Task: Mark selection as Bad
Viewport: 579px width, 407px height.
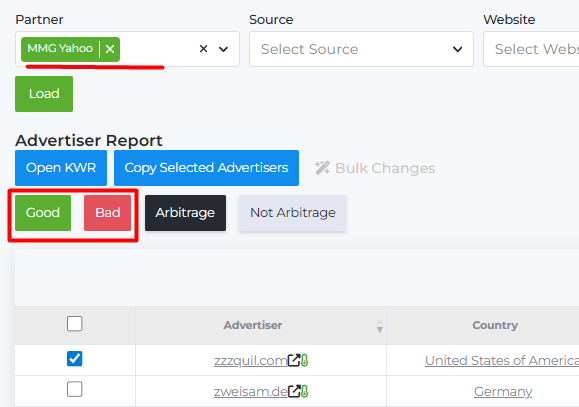Action: click(107, 213)
